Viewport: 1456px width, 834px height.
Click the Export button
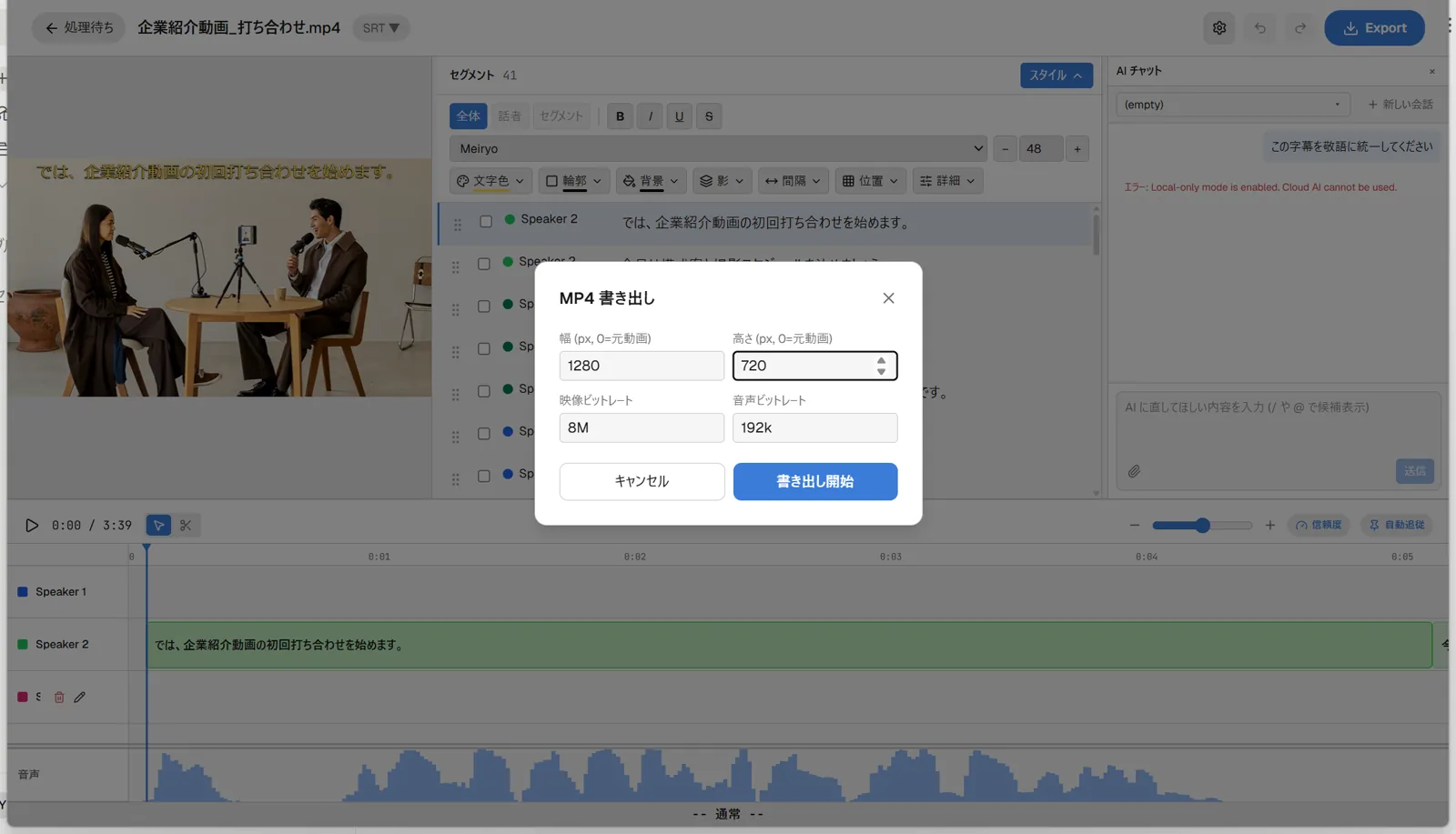click(x=1374, y=28)
